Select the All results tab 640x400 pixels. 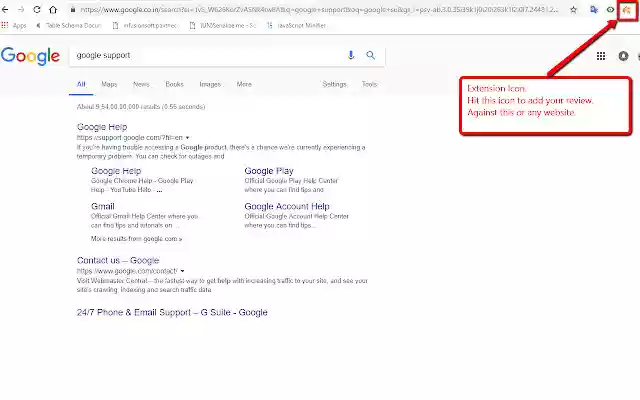(x=81, y=84)
